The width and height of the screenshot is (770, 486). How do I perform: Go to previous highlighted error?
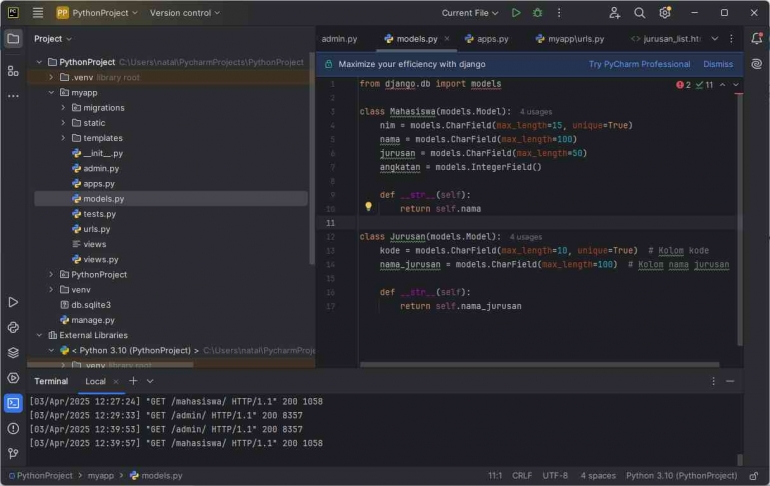[x=722, y=85]
